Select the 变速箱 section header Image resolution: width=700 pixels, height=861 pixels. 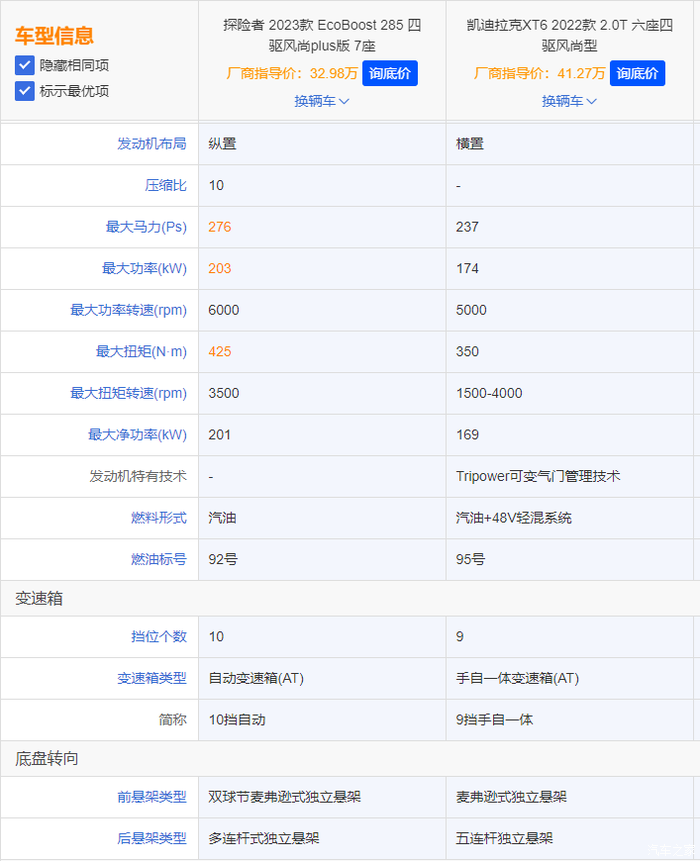tap(40, 598)
